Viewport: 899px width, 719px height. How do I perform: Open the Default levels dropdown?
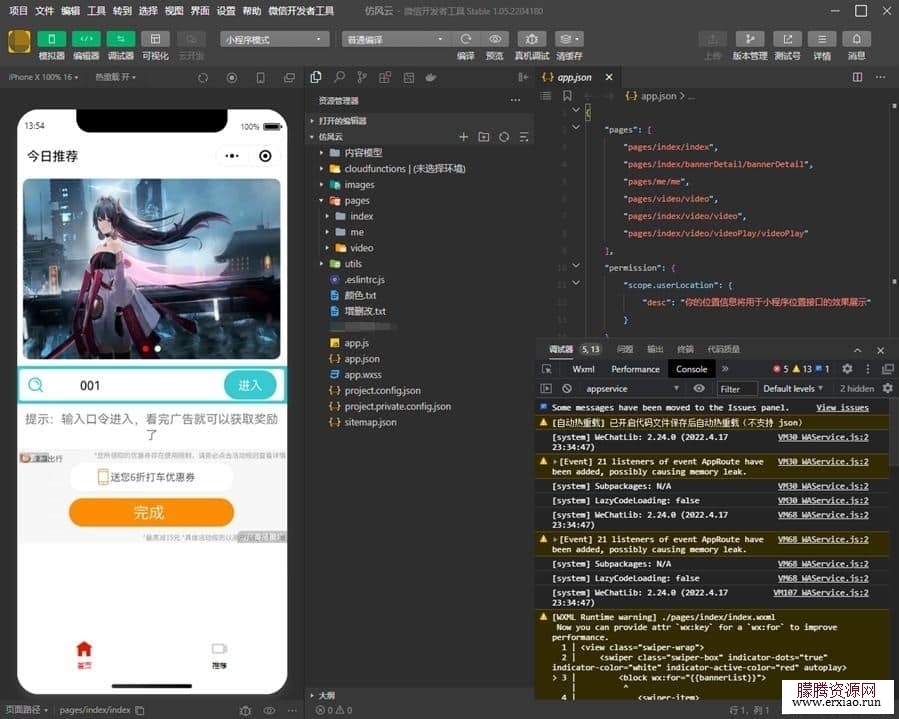(793, 388)
